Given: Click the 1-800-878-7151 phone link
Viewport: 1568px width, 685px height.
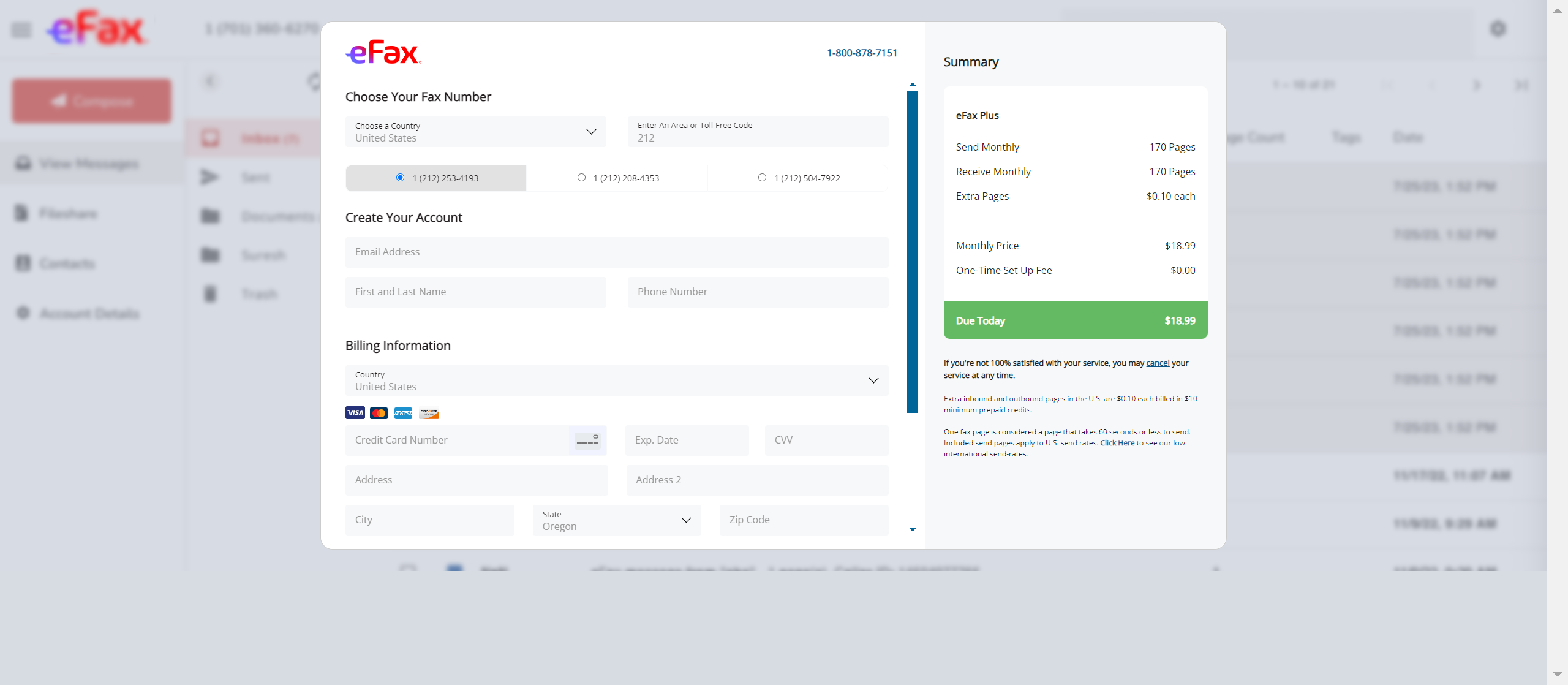Looking at the screenshot, I should click(x=861, y=53).
